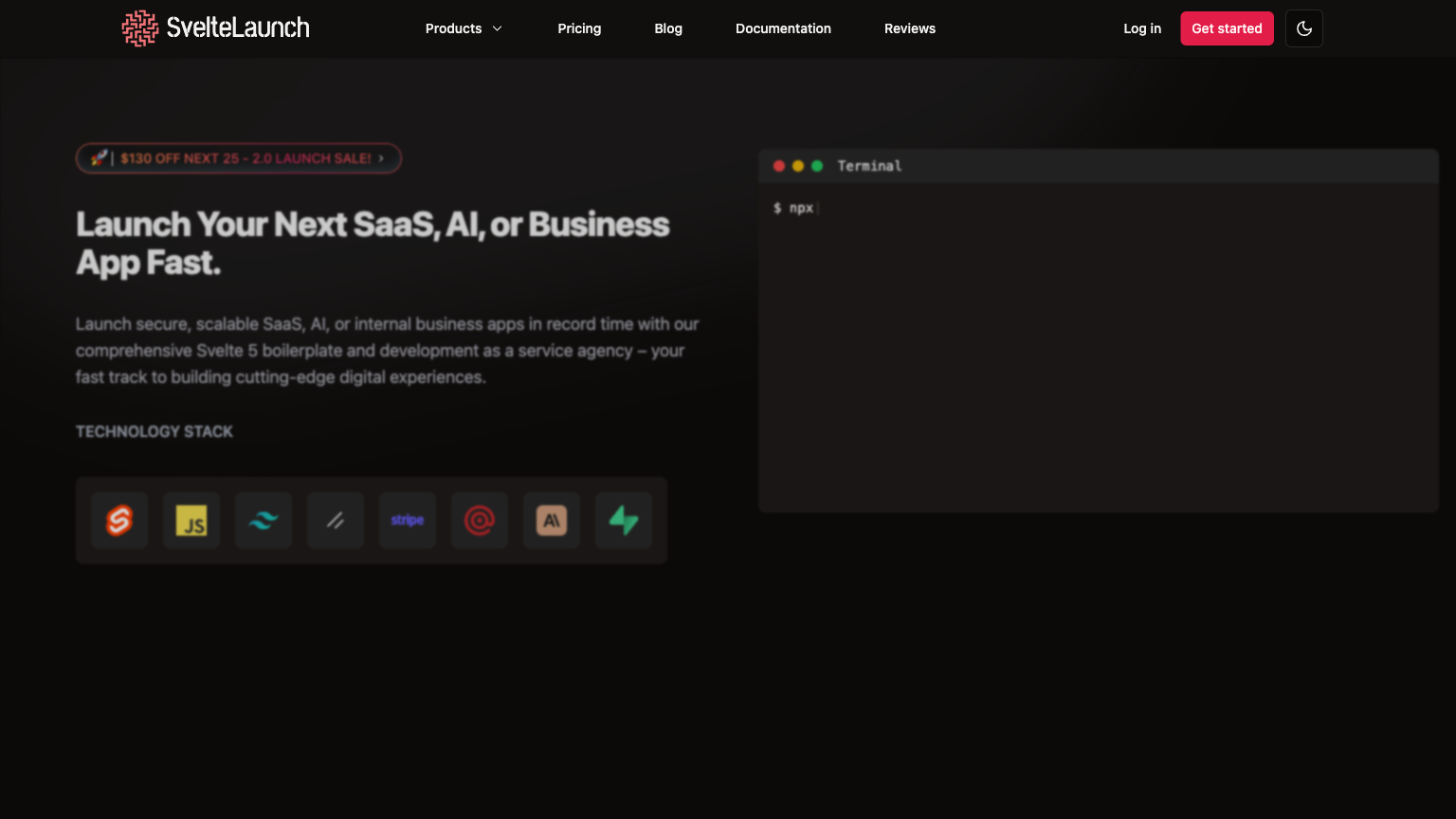The width and height of the screenshot is (1456, 819).
Task: Go to the Pricing page
Action: 579,28
